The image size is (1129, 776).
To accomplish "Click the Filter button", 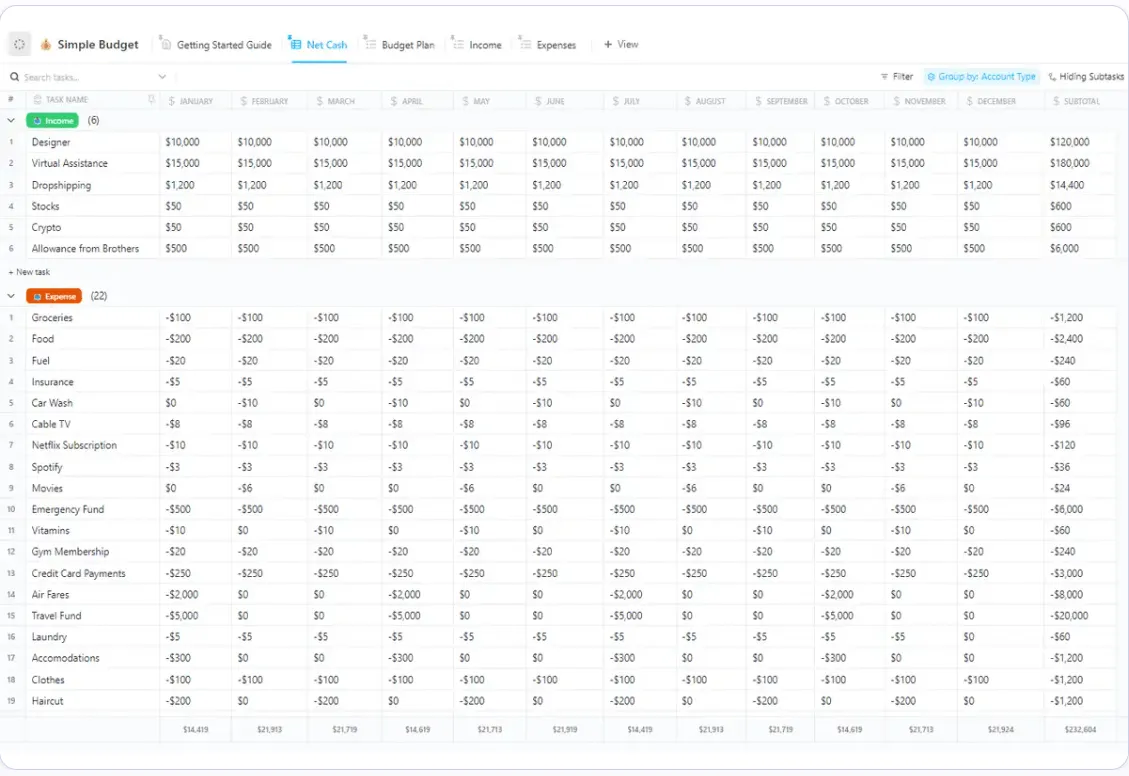I will 896,76.
